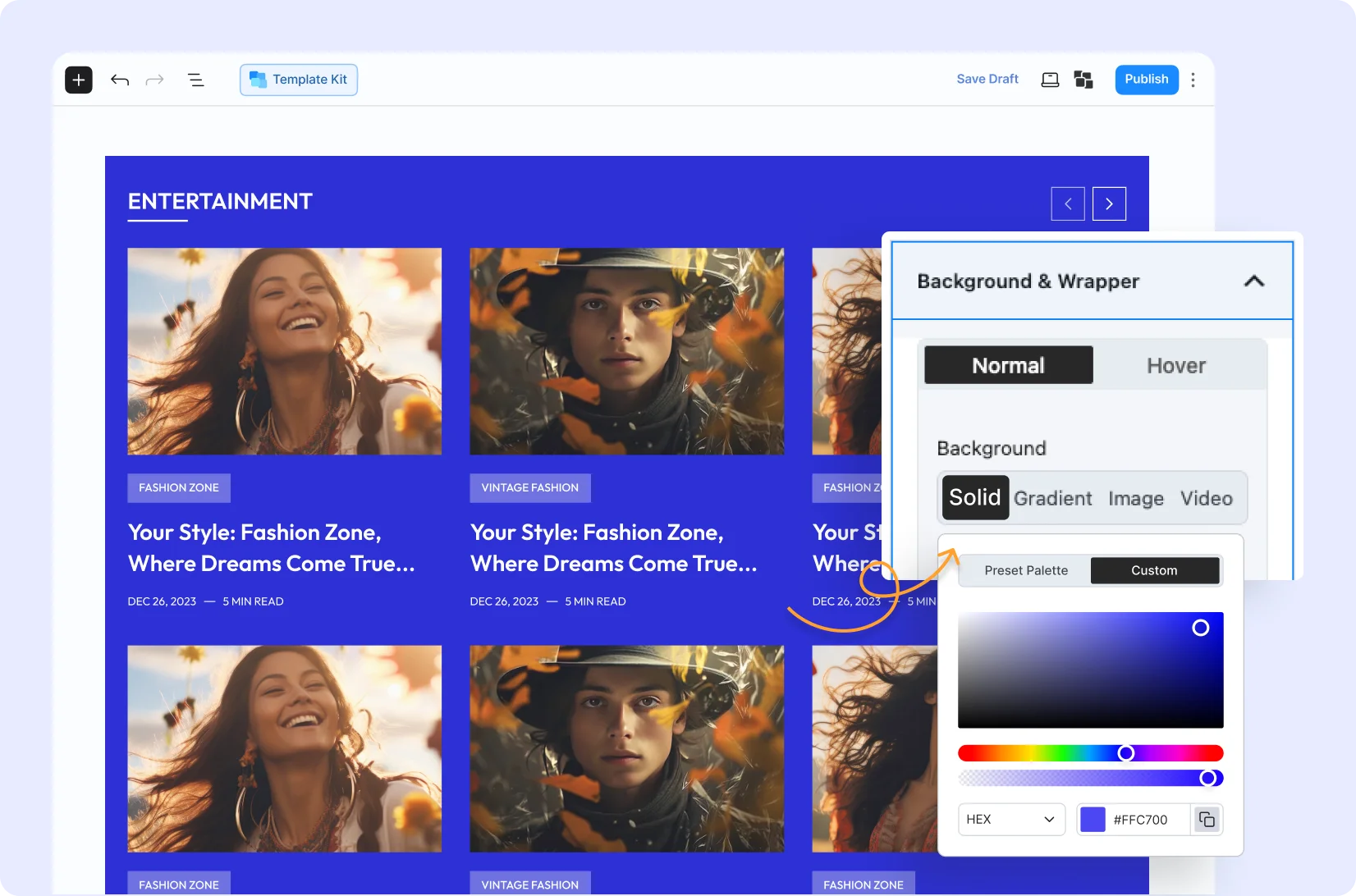Undo the last change

point(119,80)
